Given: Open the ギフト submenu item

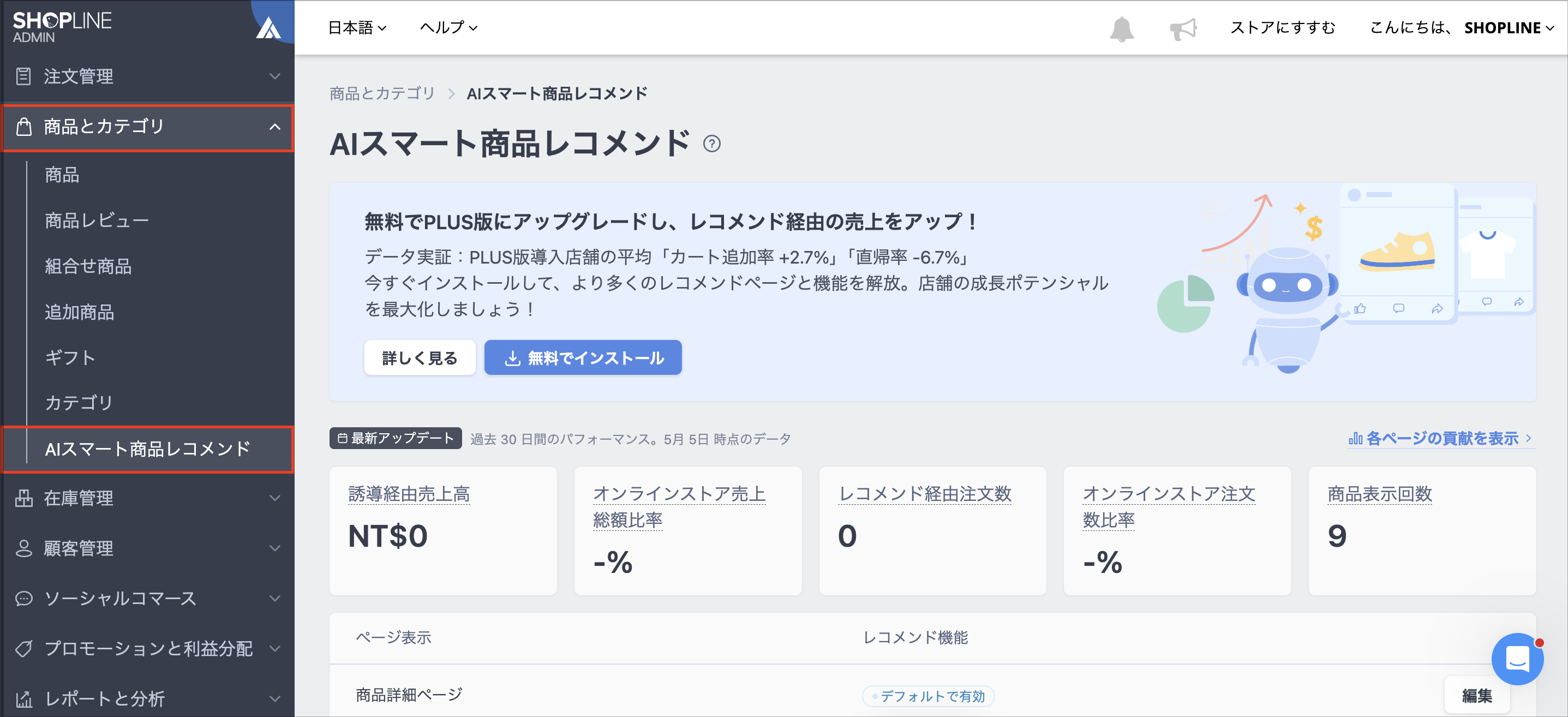Looking at the screenshot, I should pos(70,357).
